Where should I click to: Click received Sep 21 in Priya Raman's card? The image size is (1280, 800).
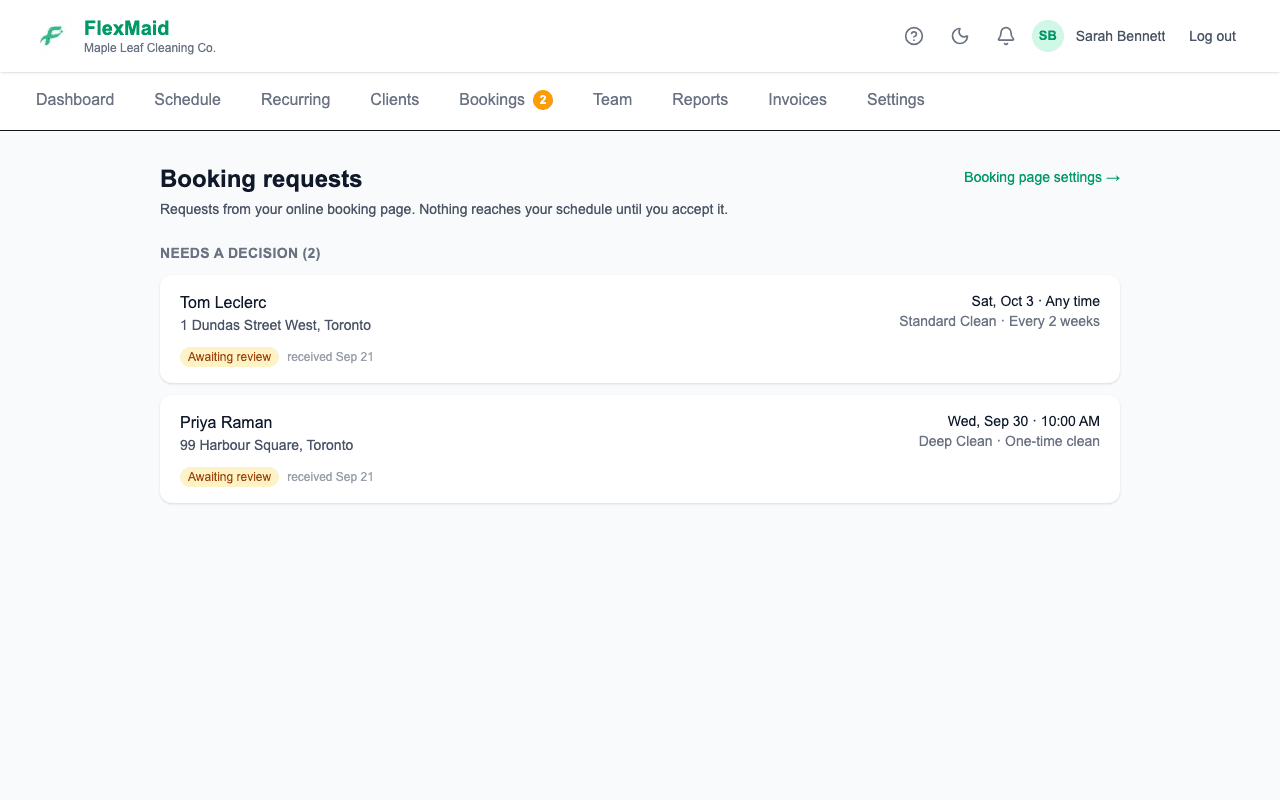coord(330,477)
